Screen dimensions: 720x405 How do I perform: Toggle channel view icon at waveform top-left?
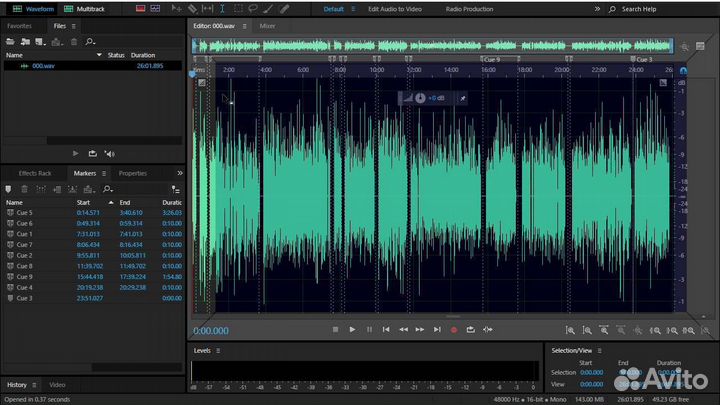[202, 83]
